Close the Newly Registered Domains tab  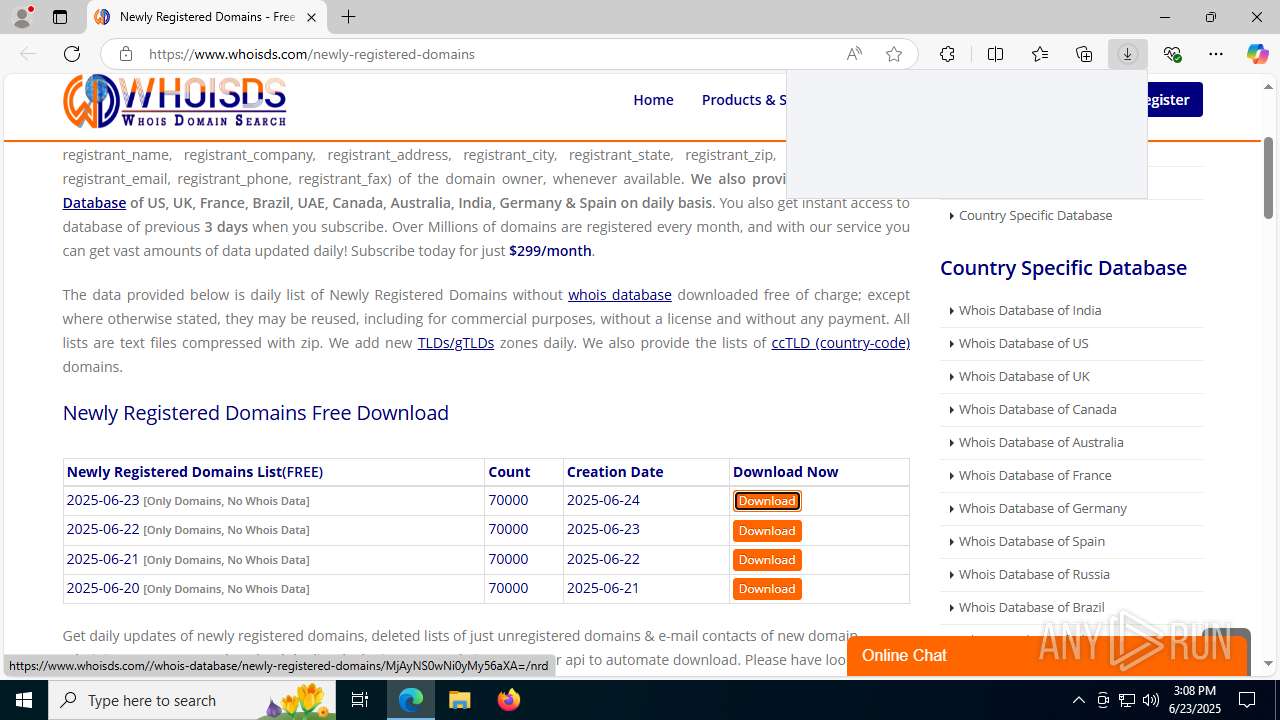(311, 17)
